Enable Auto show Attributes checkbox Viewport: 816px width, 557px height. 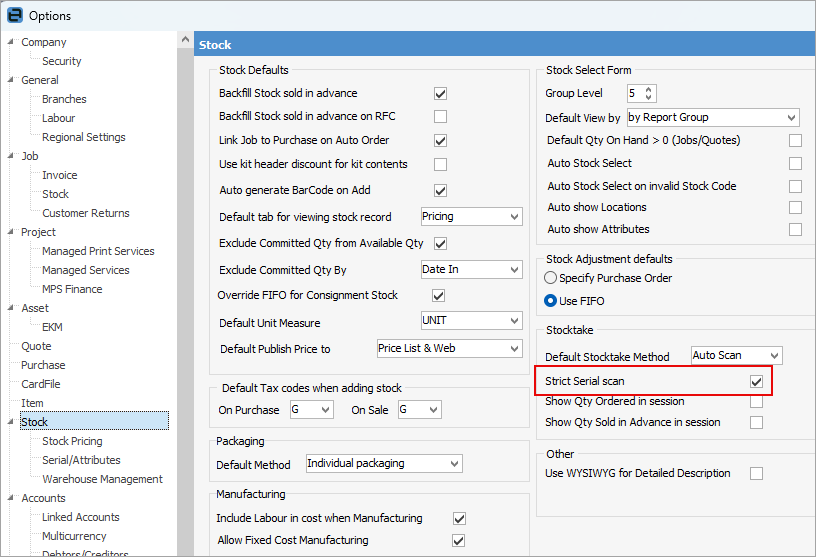pyautogui.click(x=795, y=230)
